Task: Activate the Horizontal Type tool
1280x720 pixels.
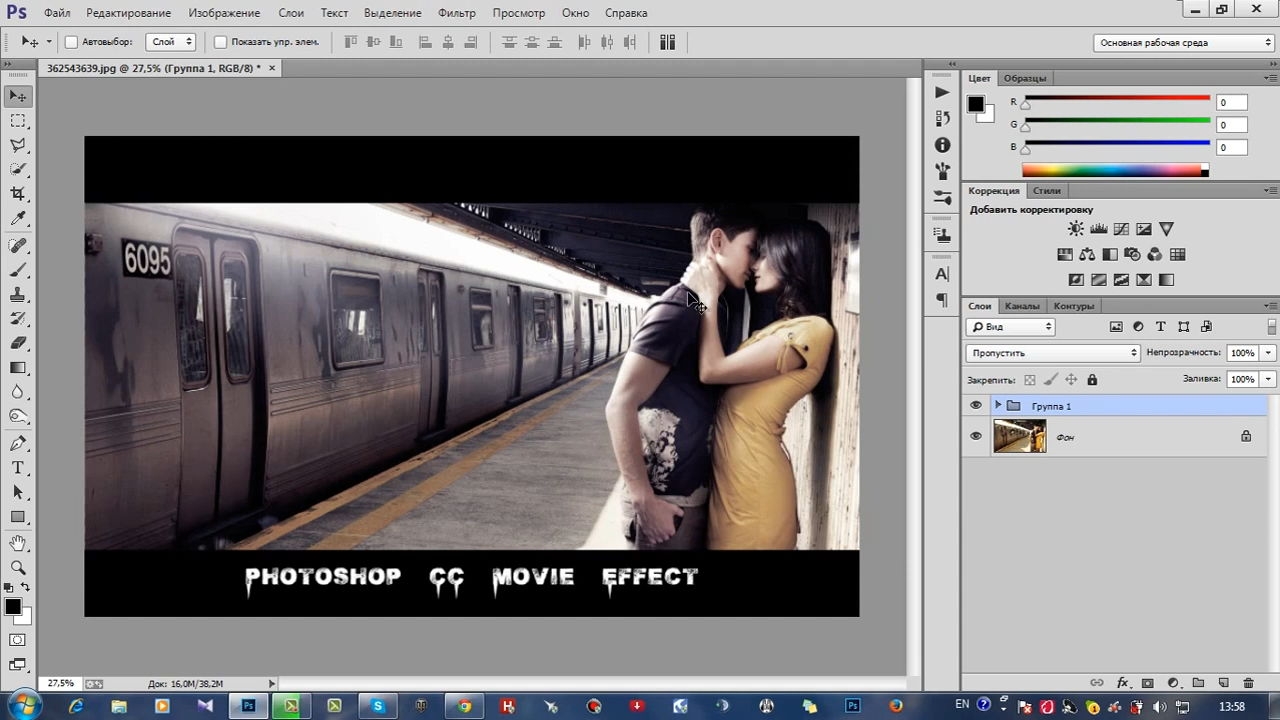Action: point(18,468)
